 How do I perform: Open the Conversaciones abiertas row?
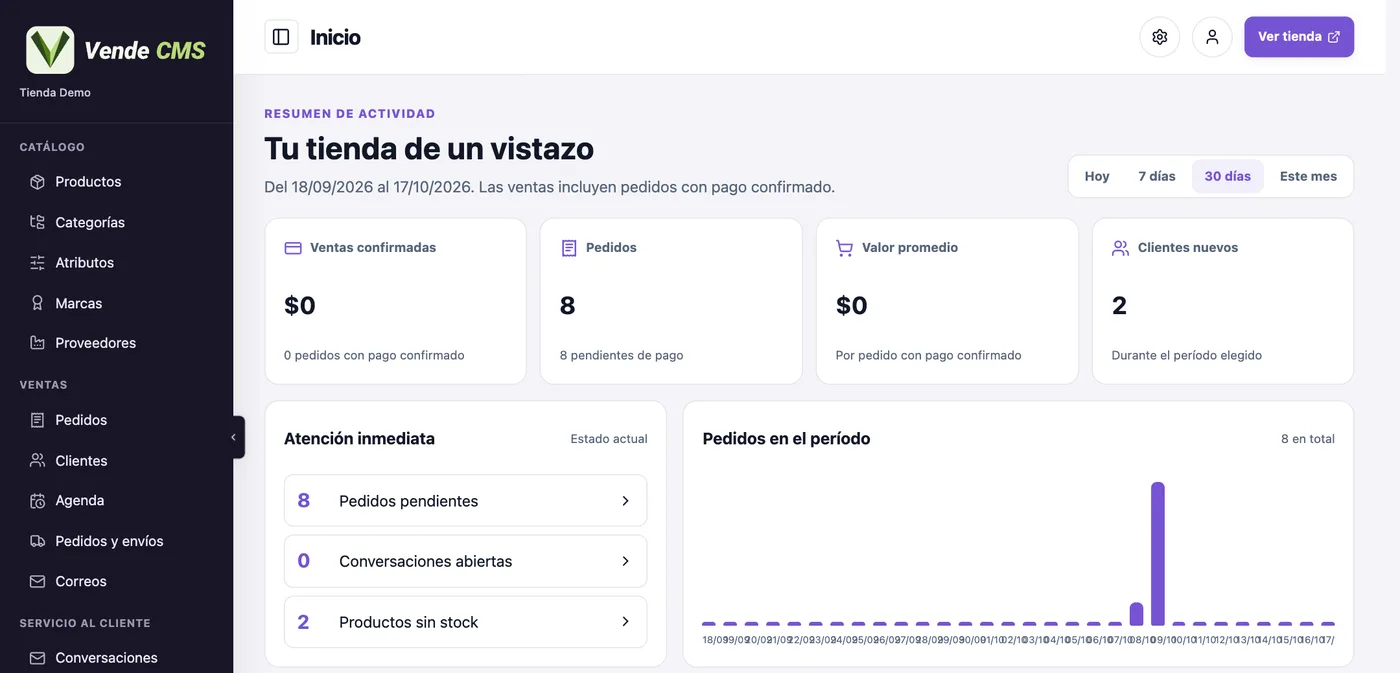click(466, 561)
